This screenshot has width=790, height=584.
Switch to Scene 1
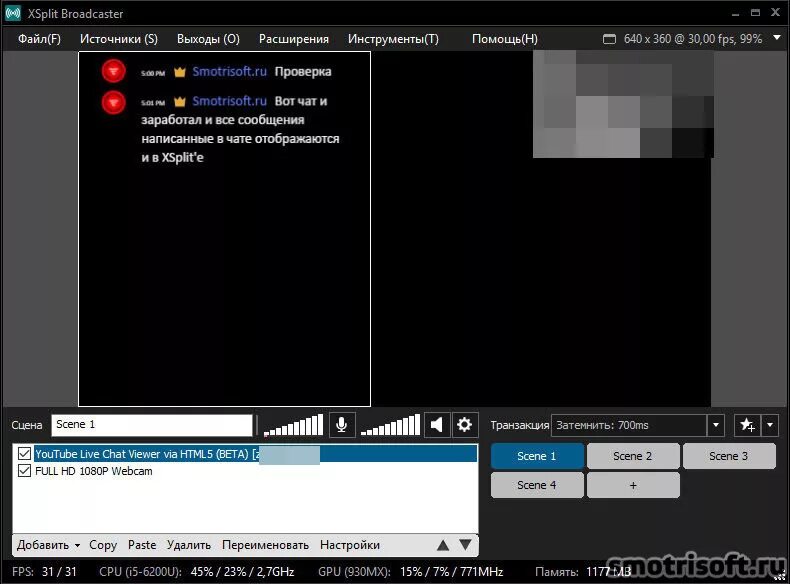click(537, 456)
